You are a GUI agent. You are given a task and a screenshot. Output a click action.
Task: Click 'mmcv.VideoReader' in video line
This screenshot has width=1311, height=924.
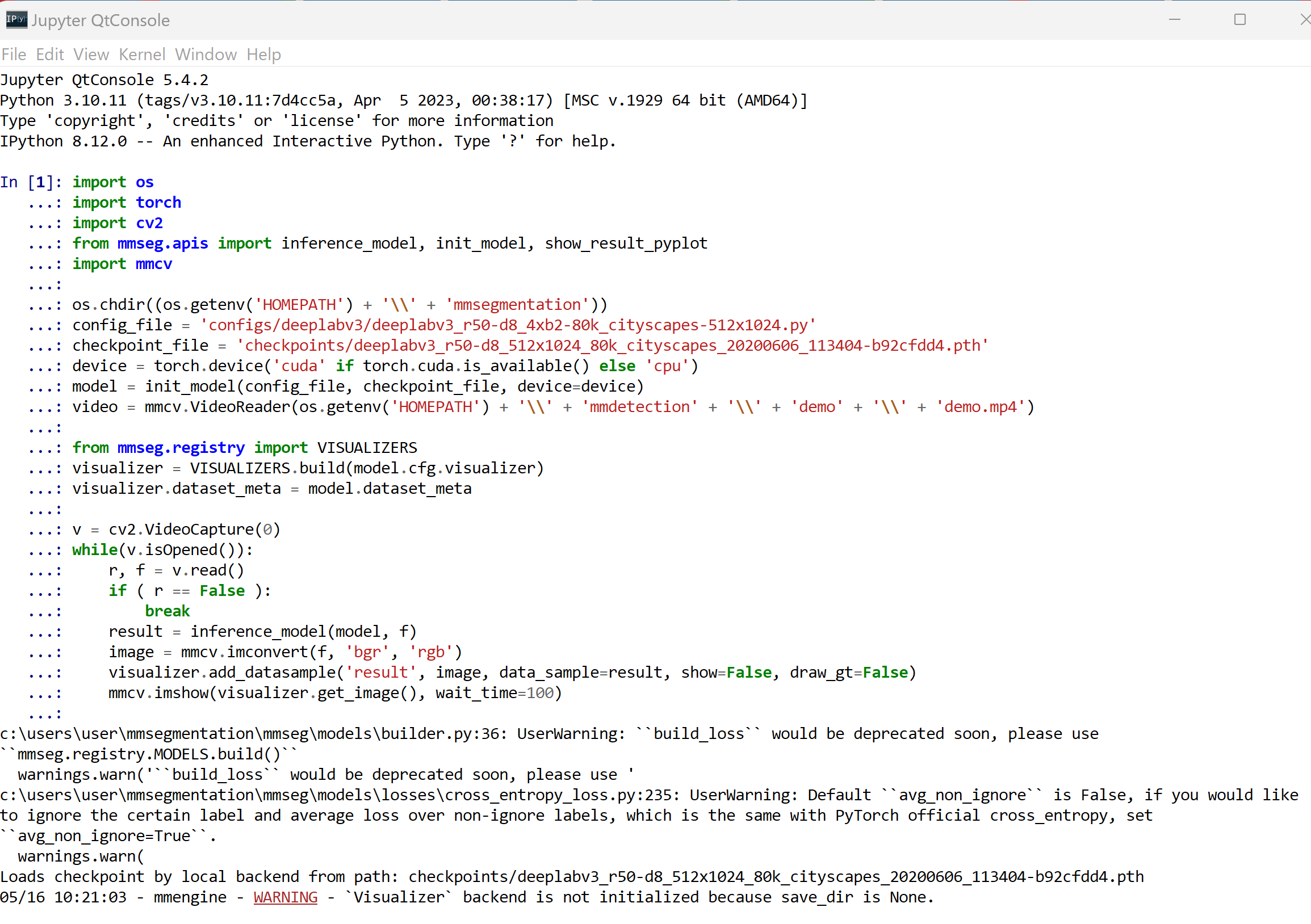217,408
